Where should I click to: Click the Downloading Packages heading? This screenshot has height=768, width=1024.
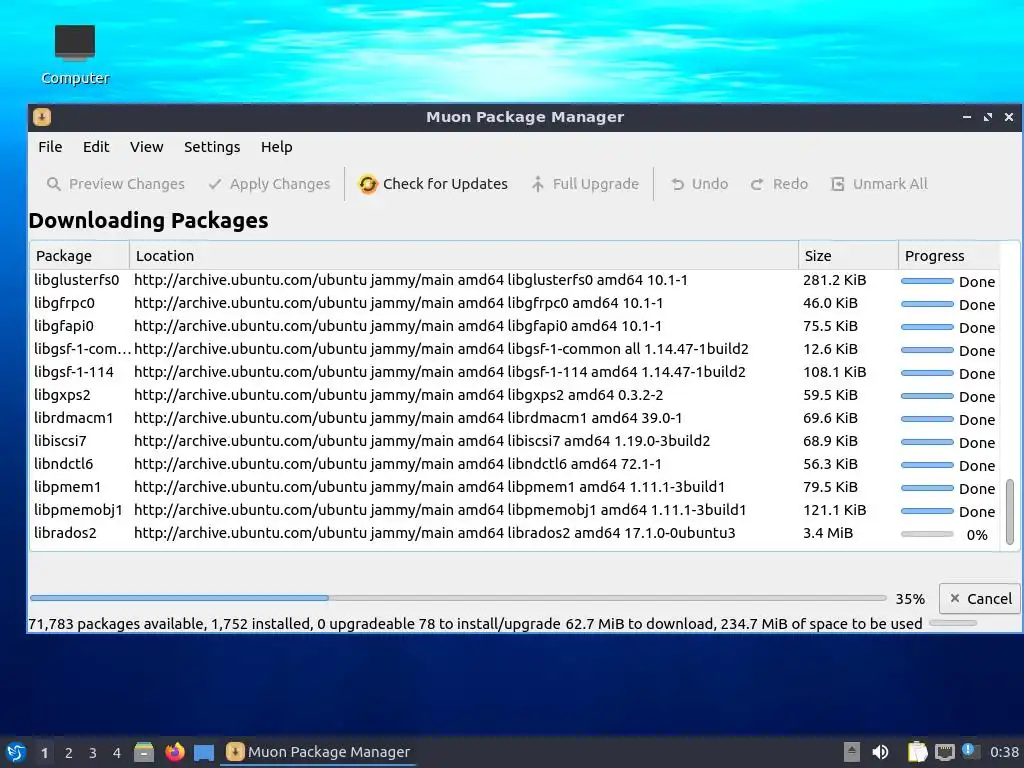tap(148, 221)
